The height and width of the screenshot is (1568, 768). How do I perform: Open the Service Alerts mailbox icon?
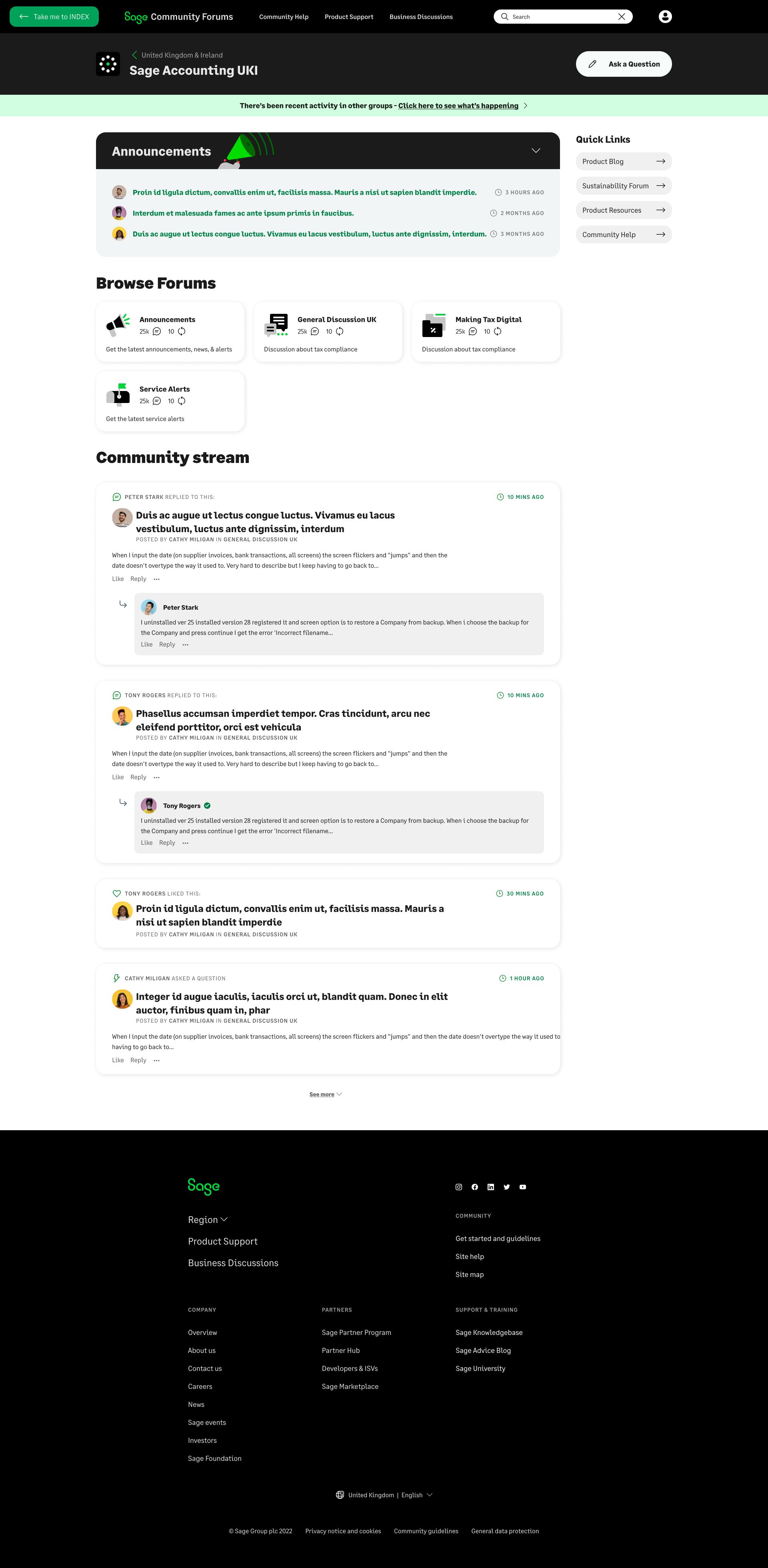click(118, 395)
